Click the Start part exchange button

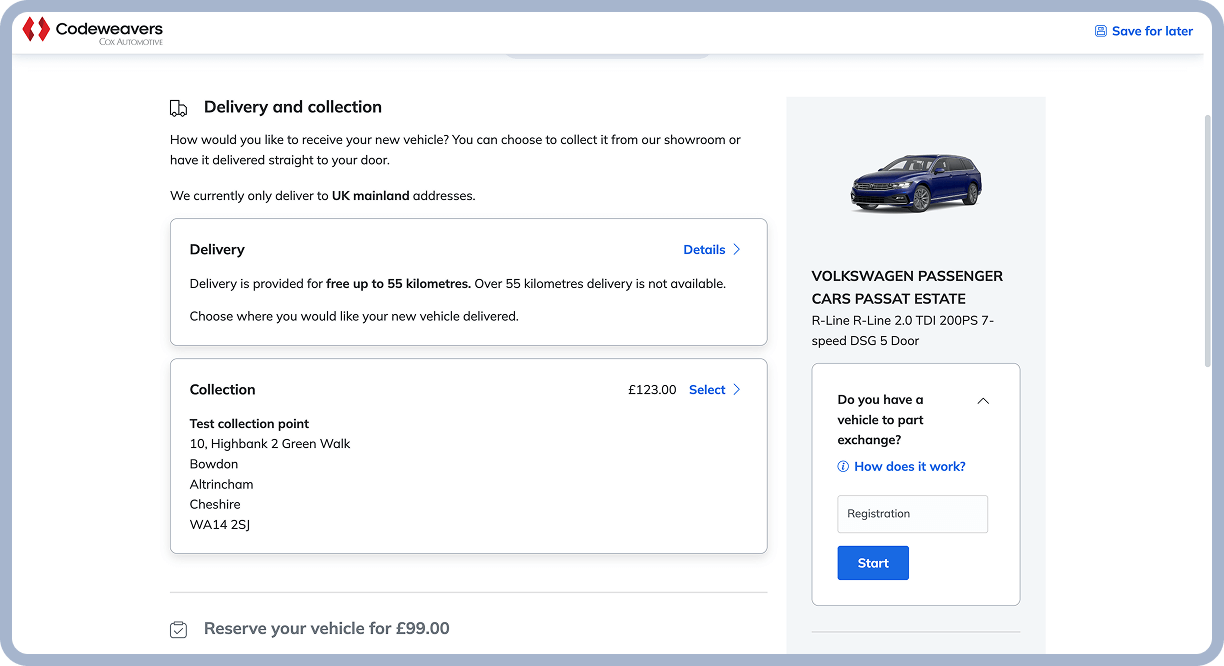(x=873, y=563)
